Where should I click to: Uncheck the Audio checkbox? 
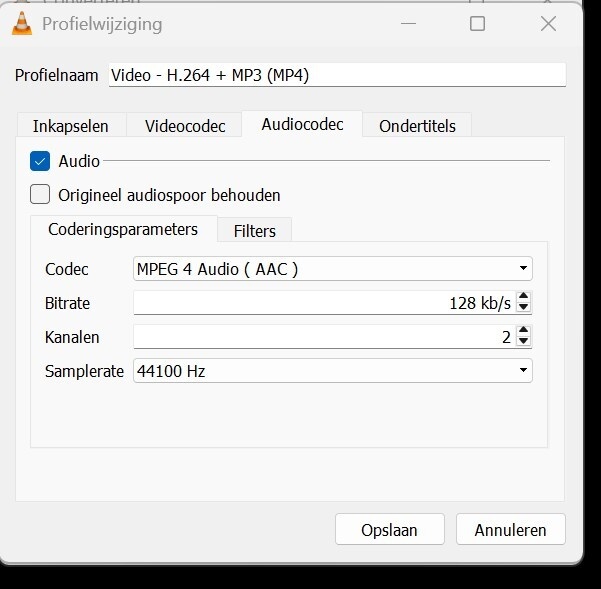tap(40, 161)
